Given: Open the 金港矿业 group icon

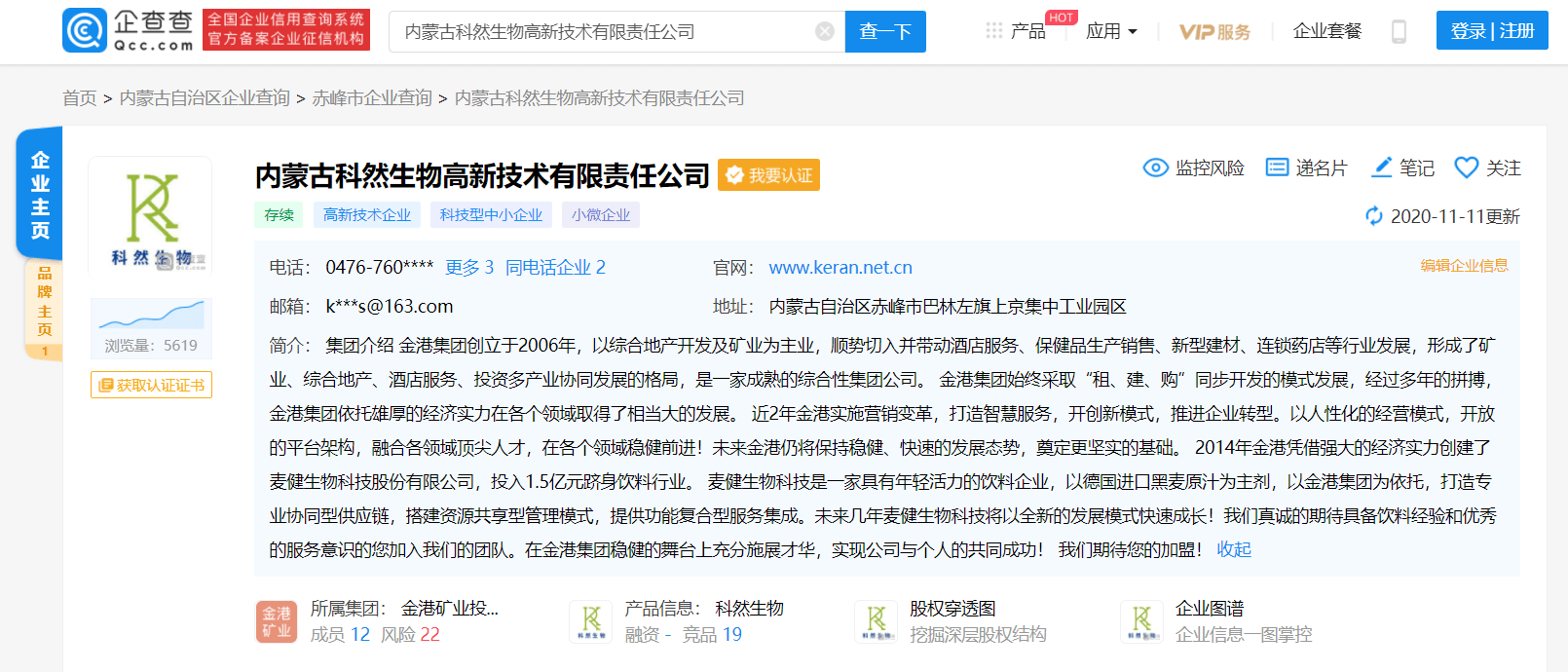Looking at the screenshot, I should (x=277, y=621).
